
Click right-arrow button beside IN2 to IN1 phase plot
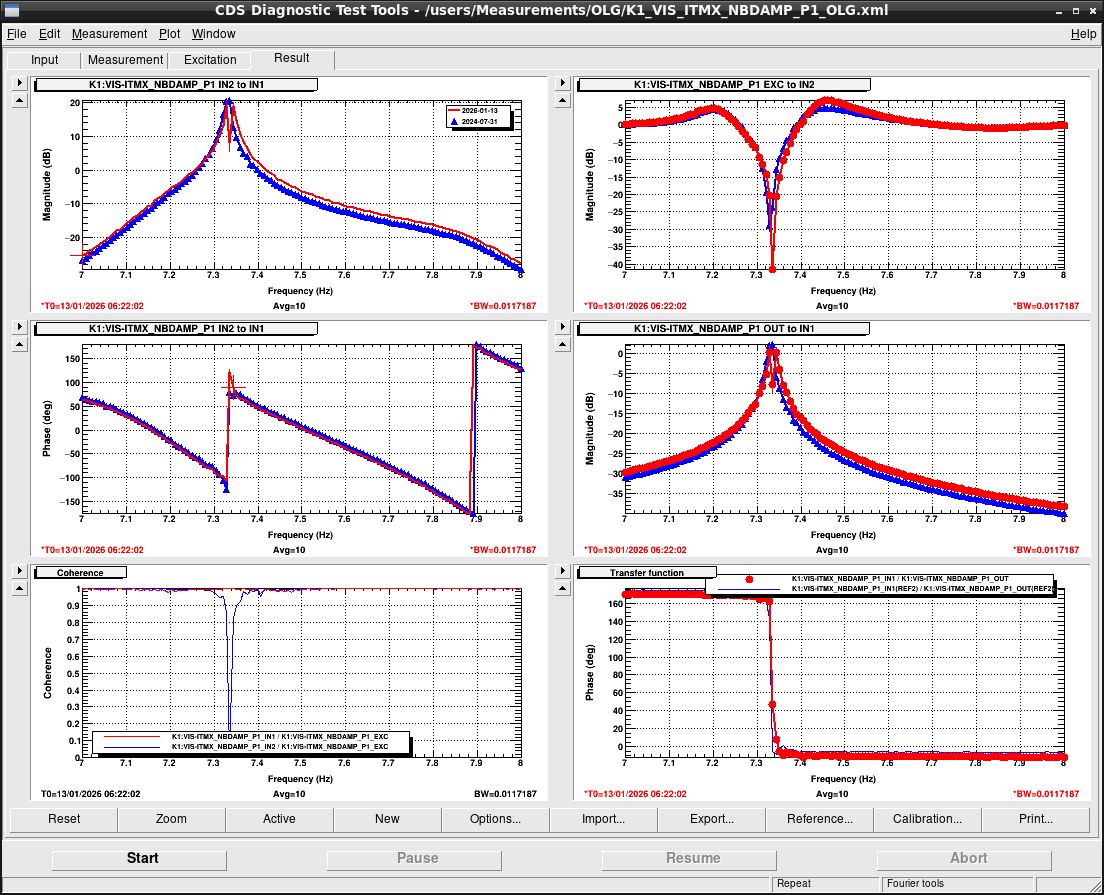(19, 328)
